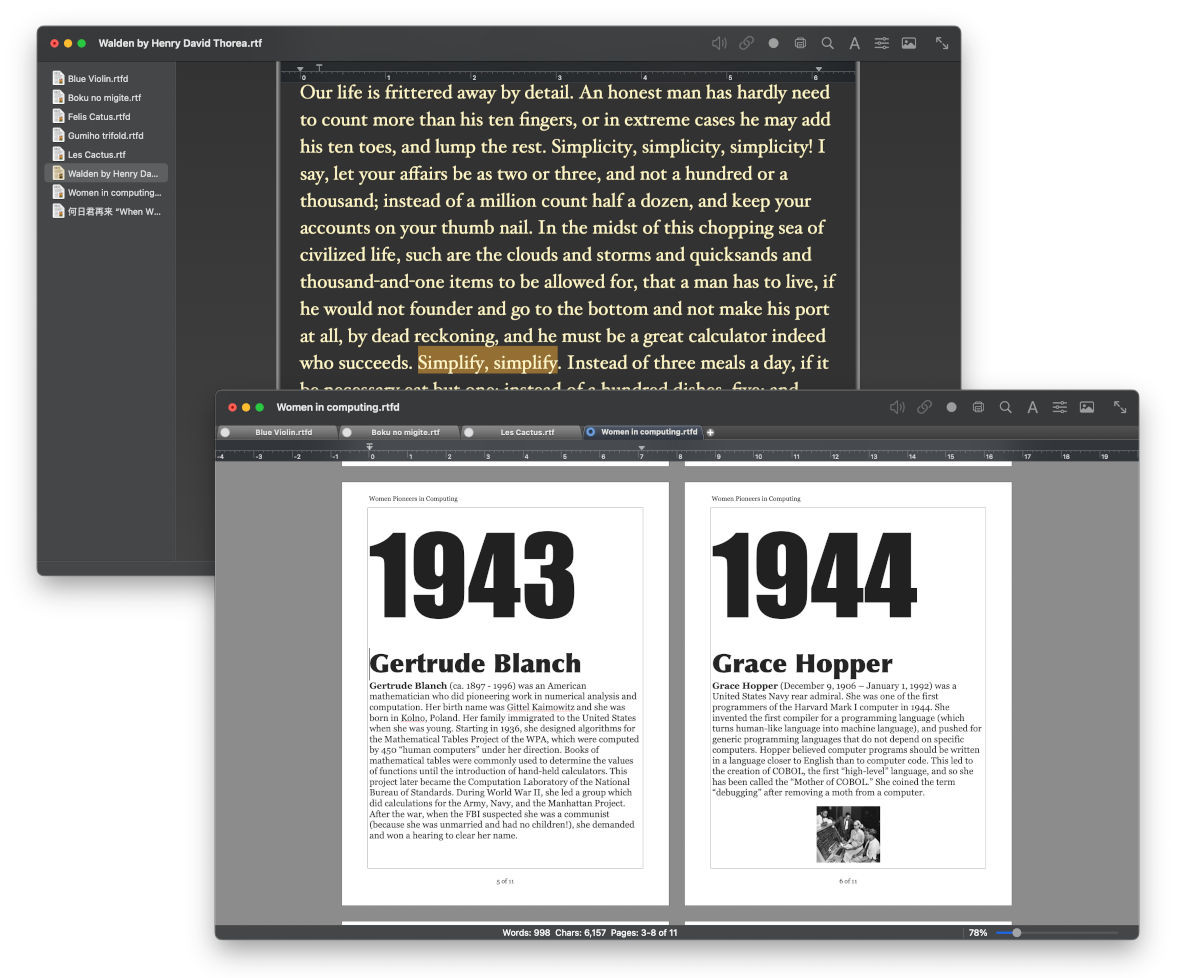1180x978 pixels.
Task: Click the sliders settings icon in Women in computing window
Action: [1059, 407]
